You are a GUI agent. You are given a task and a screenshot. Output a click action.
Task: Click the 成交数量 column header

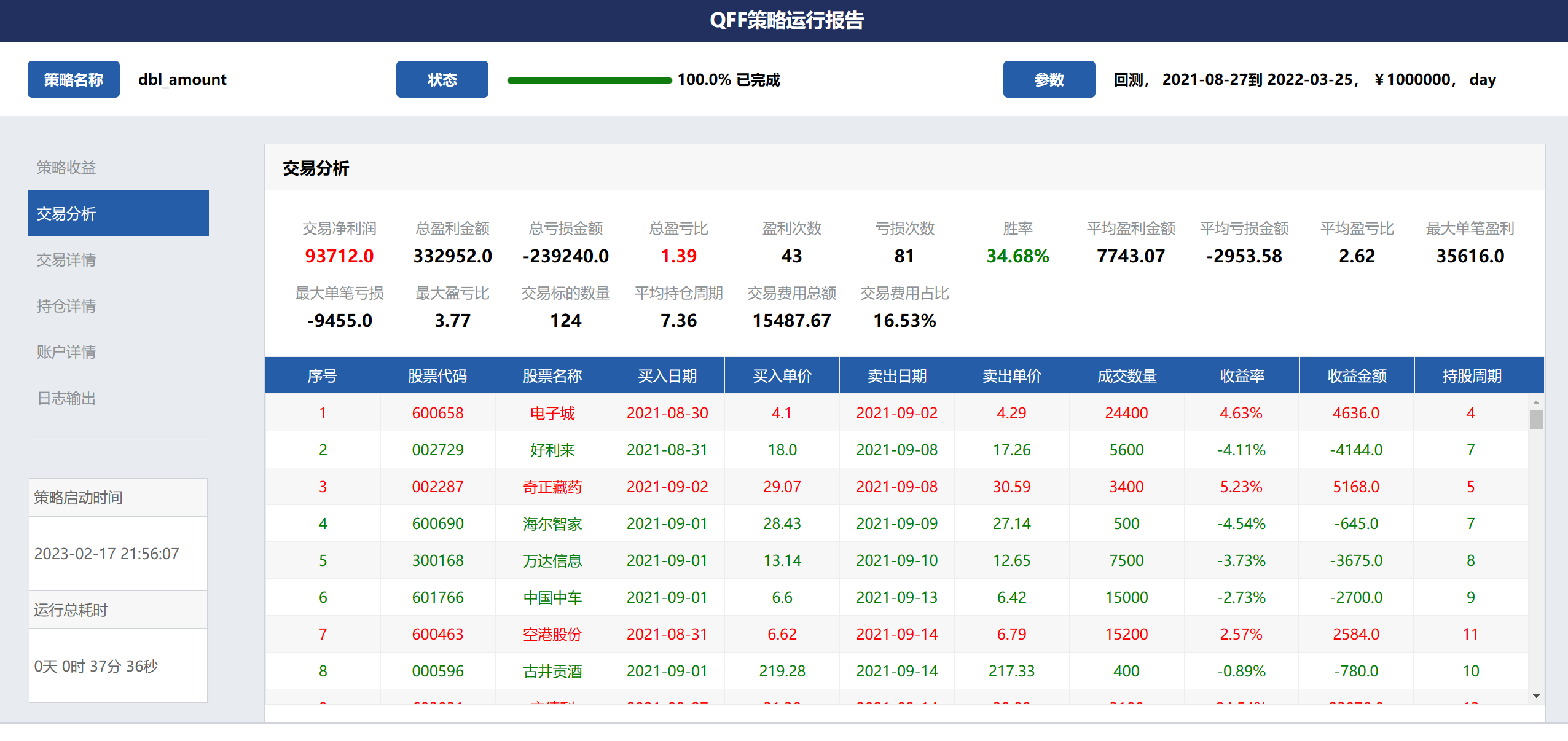[1127, 375]
